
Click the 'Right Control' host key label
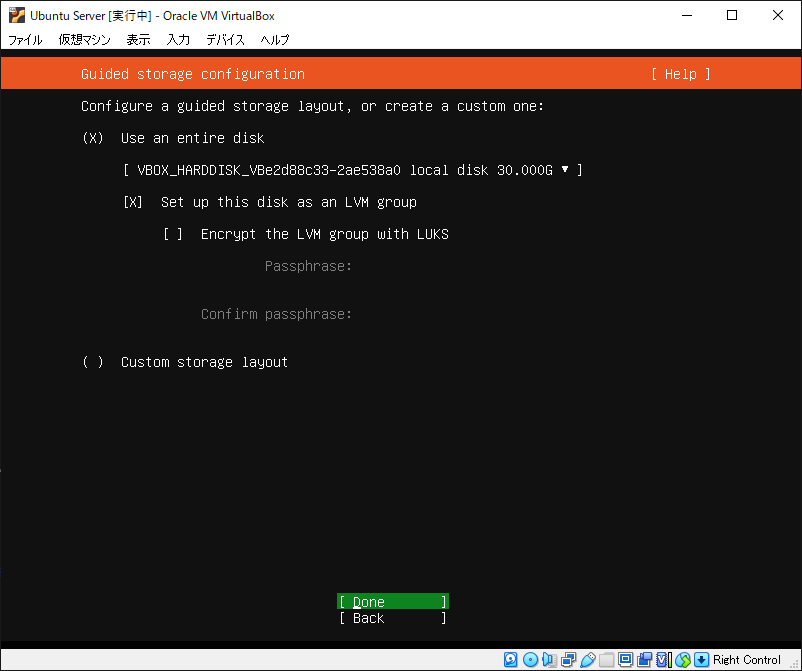click(746, 660)
